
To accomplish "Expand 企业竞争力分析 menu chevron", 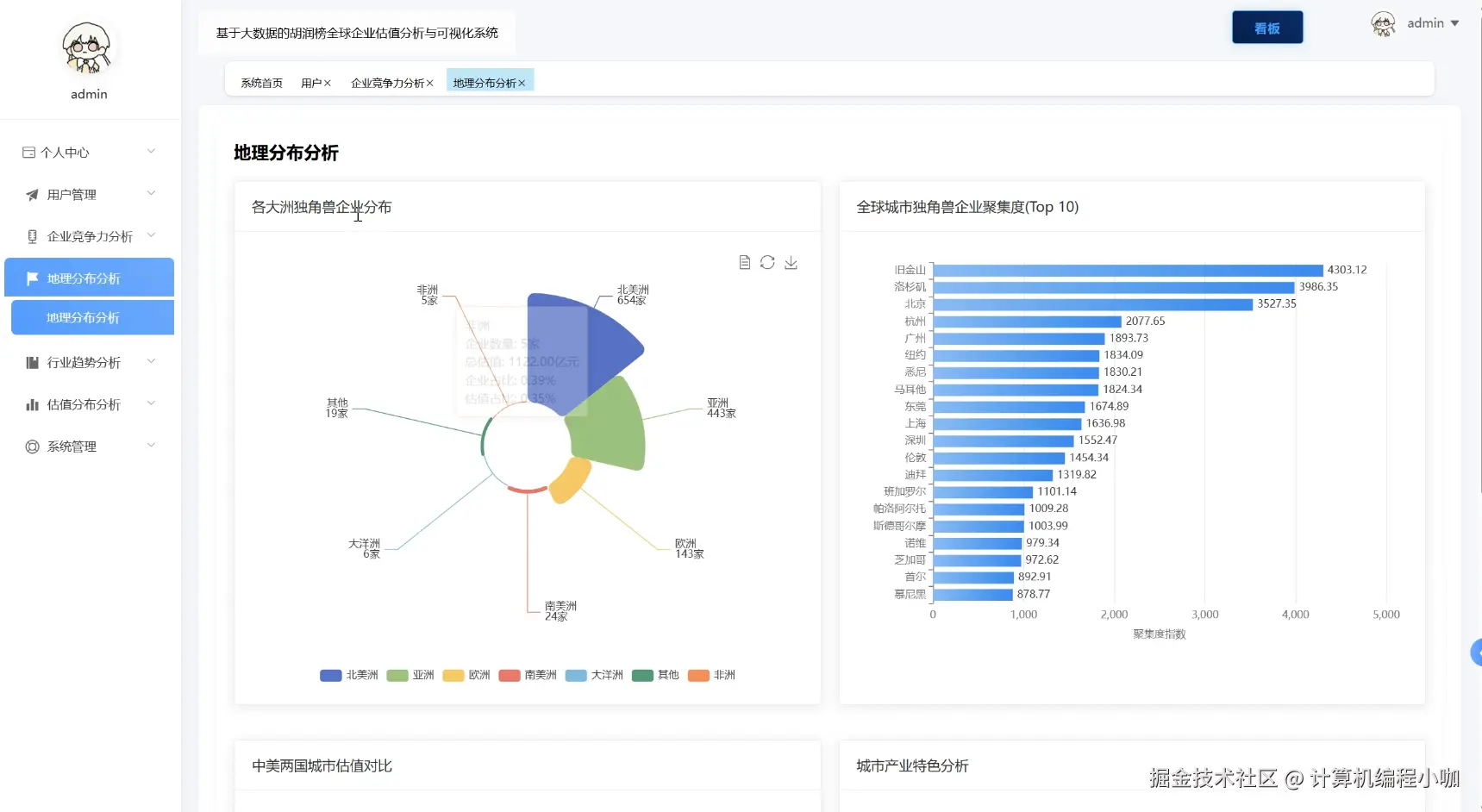I will pyautogui.click(x=151, y=235).
